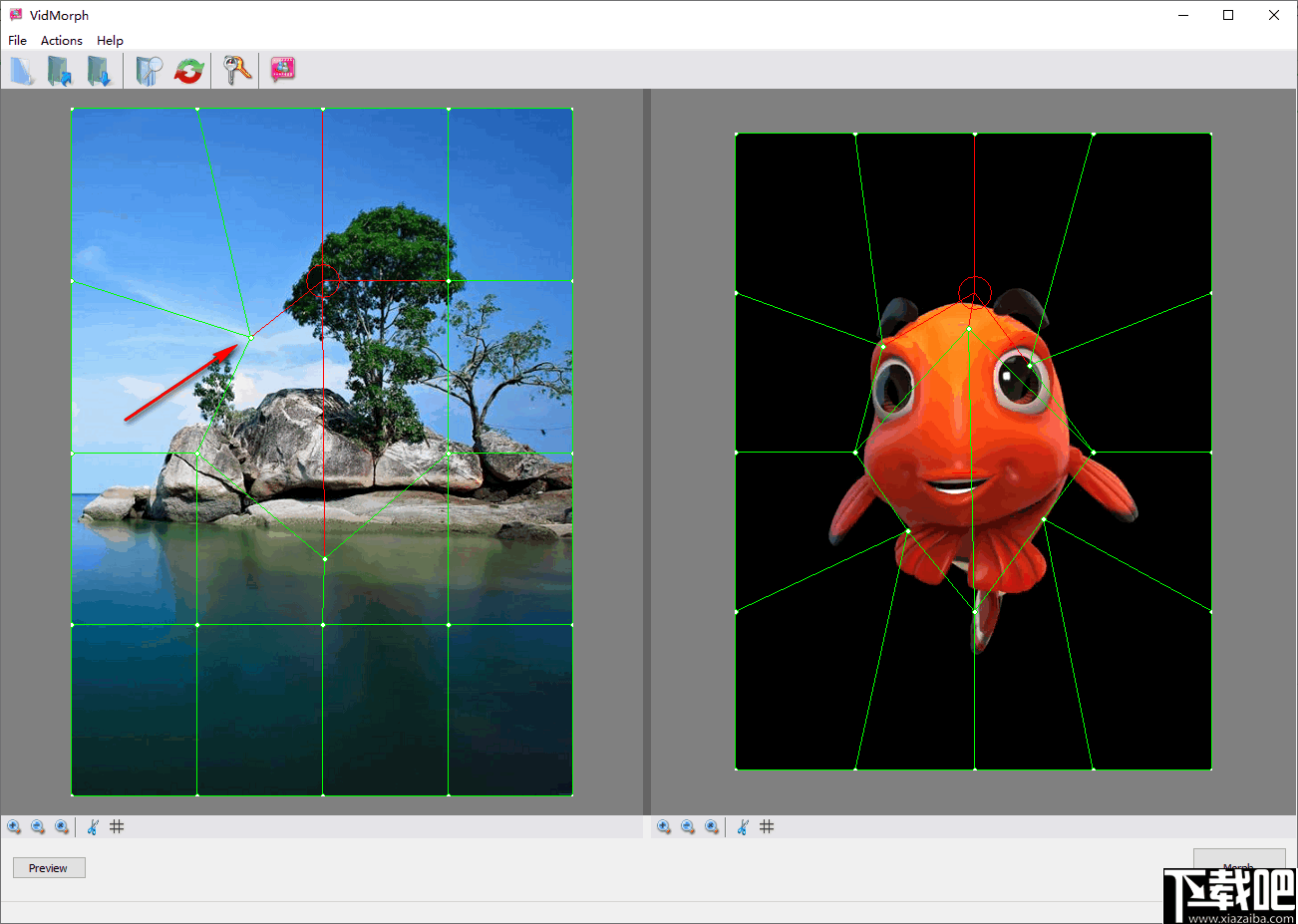Click the pink VidMorph info icon
1298x924 pixels.
[282, 70]
